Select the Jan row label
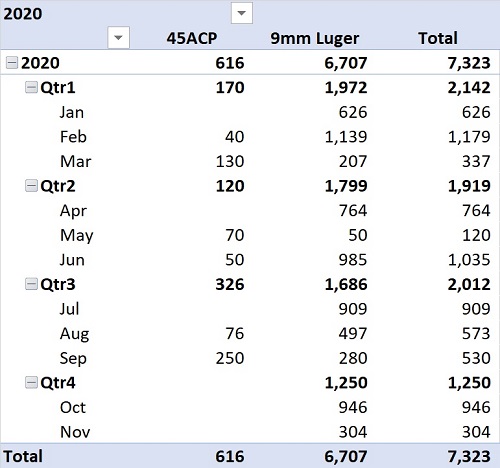This screenshot has height=468, width=500. 72,112
